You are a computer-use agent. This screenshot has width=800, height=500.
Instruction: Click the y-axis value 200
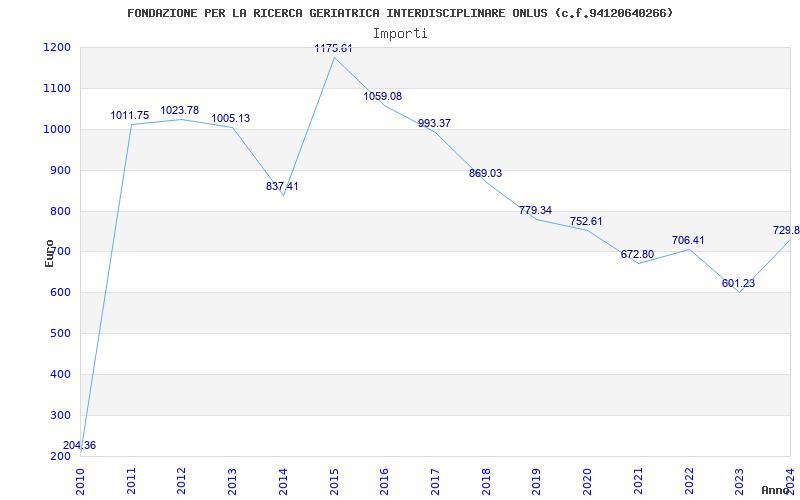(58, 456)
